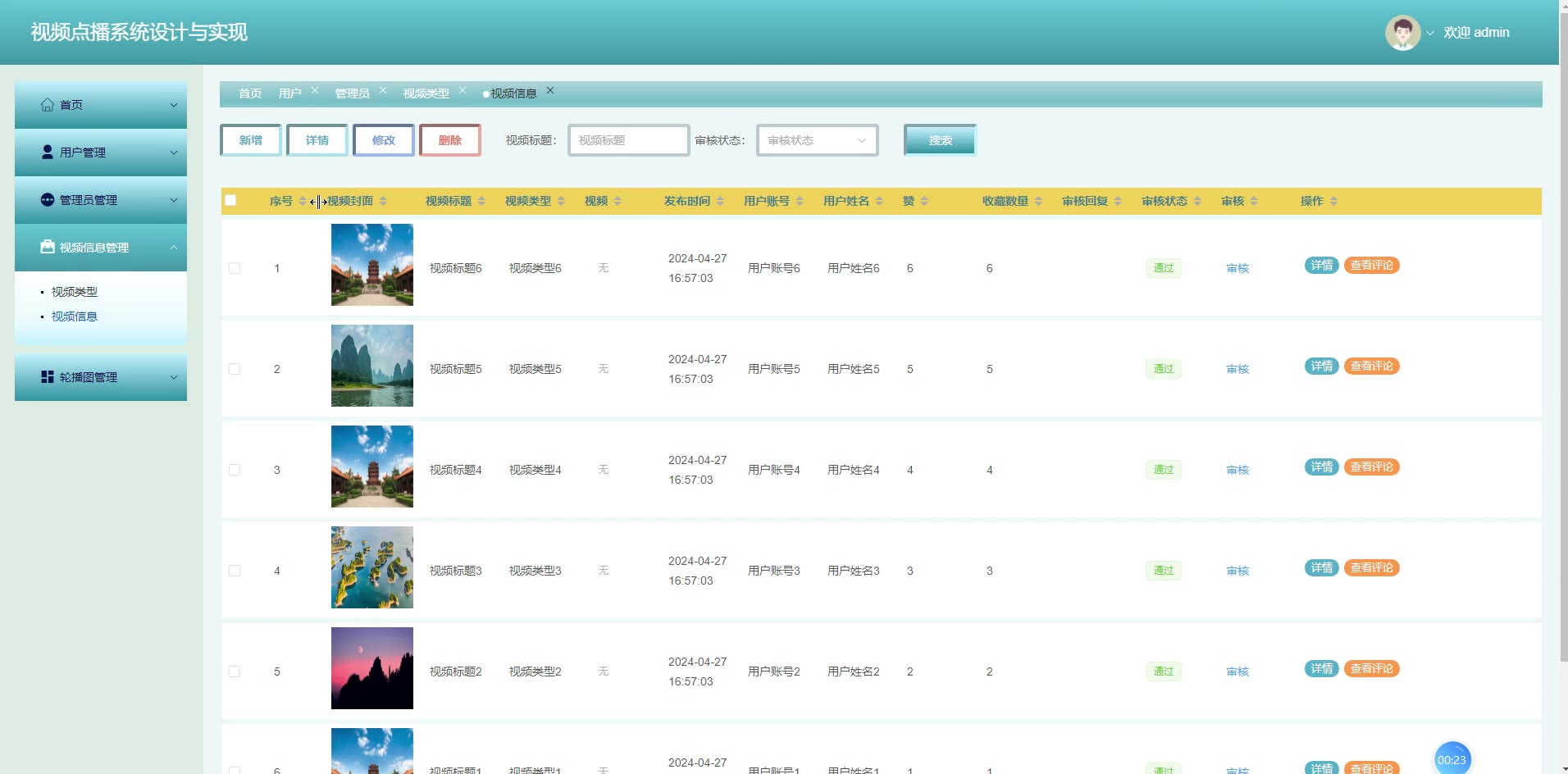Sort by 赞 column arrows
Screen dimensions: 1568x774
[924, 201]
